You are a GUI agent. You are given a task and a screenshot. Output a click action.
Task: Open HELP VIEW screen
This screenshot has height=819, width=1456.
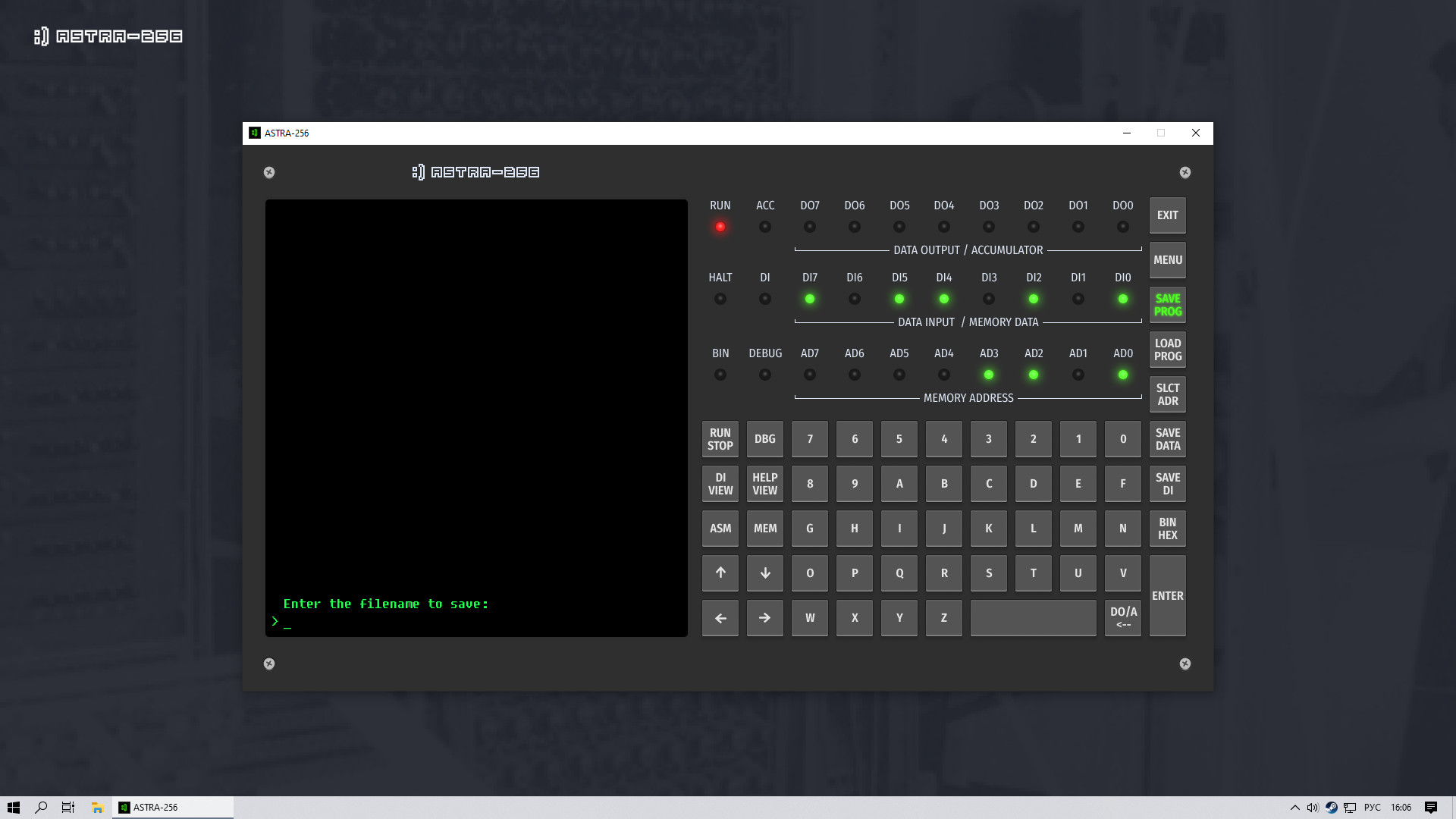point(764,484)
